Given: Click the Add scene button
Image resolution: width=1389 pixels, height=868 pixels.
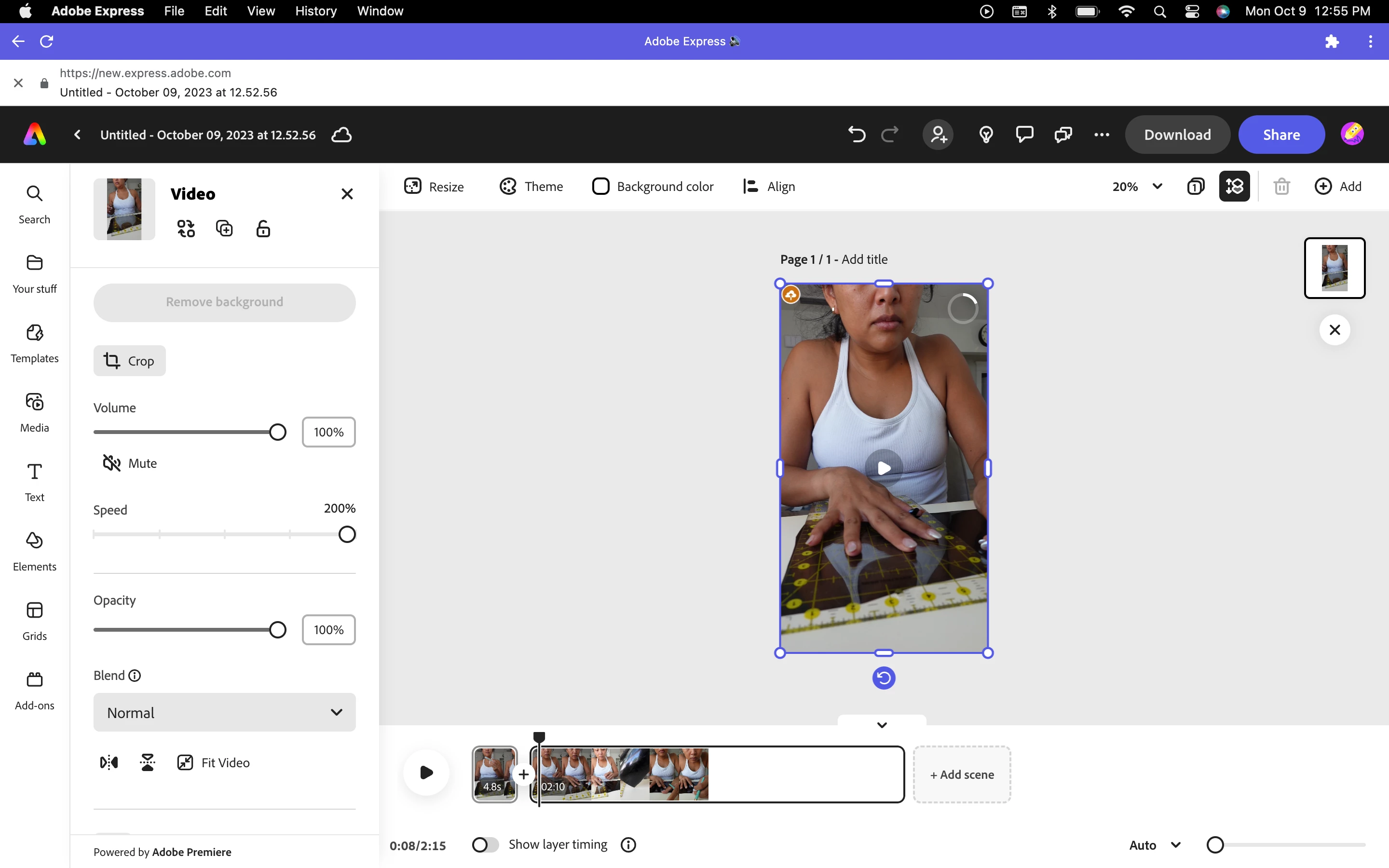Looking at the screenshot, I should pyautogui.click(x=961, y=774).
